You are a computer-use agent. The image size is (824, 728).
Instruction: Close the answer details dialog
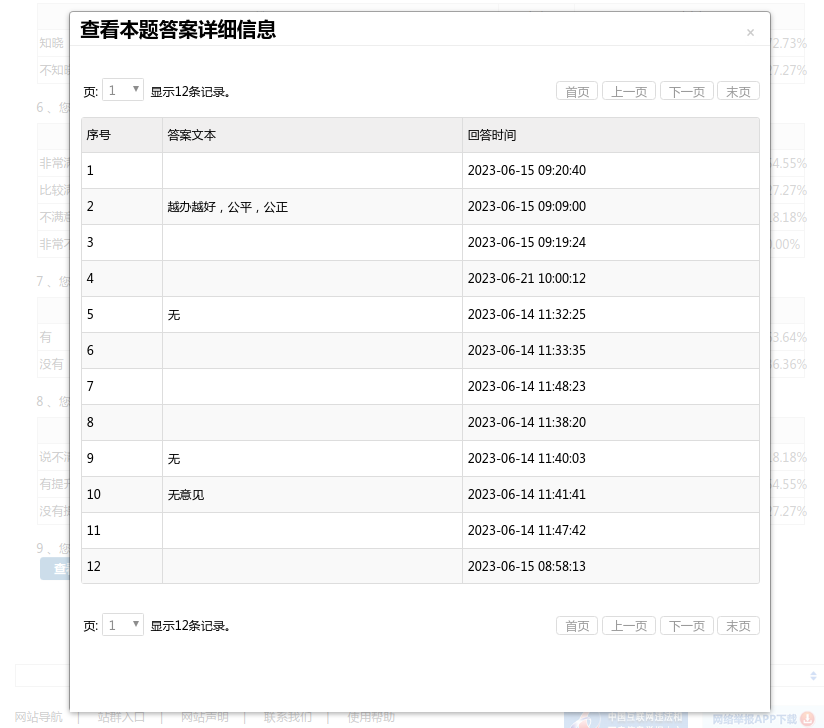(x=750, y=33)
